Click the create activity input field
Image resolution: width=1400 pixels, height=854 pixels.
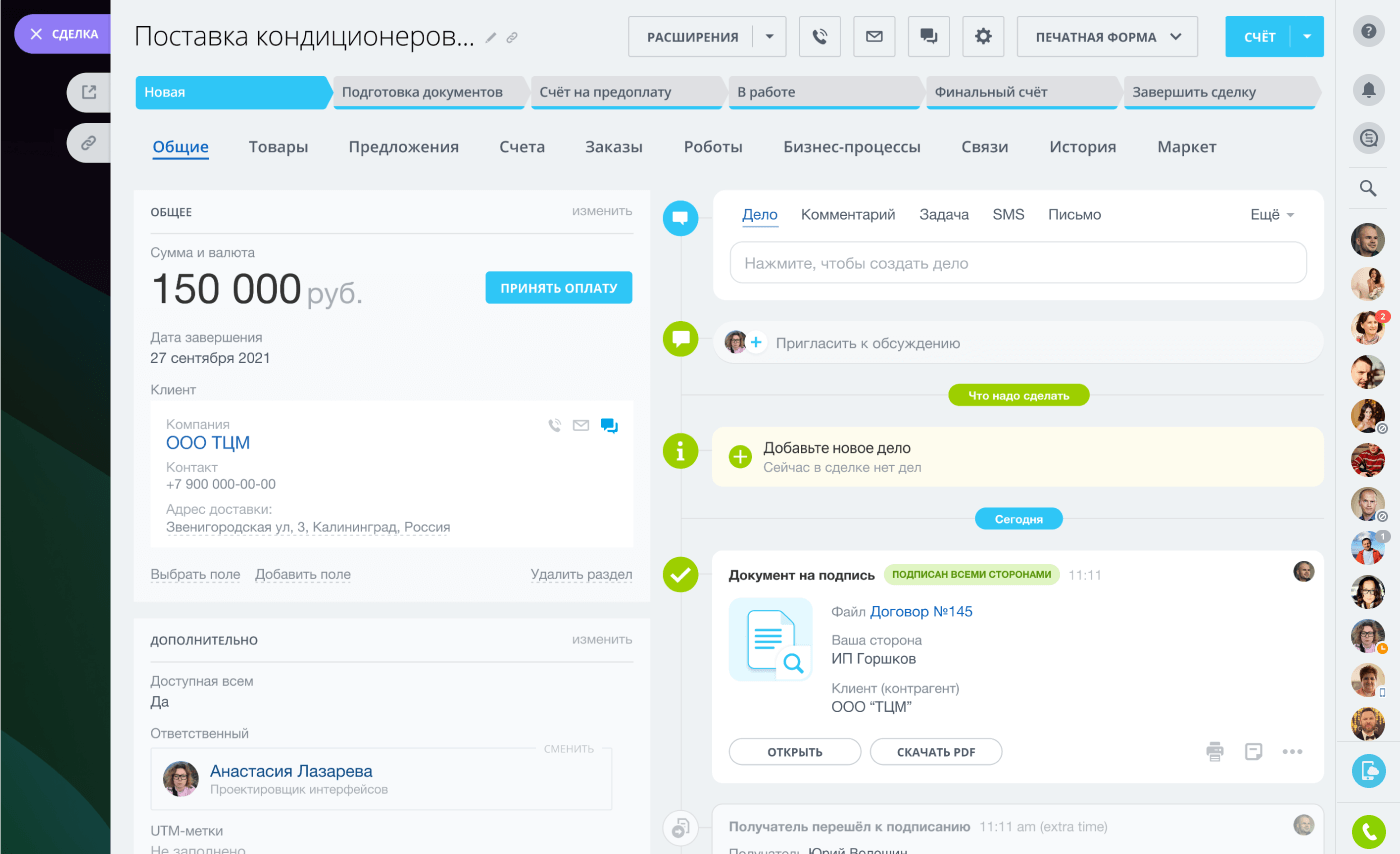[1017, 263]
